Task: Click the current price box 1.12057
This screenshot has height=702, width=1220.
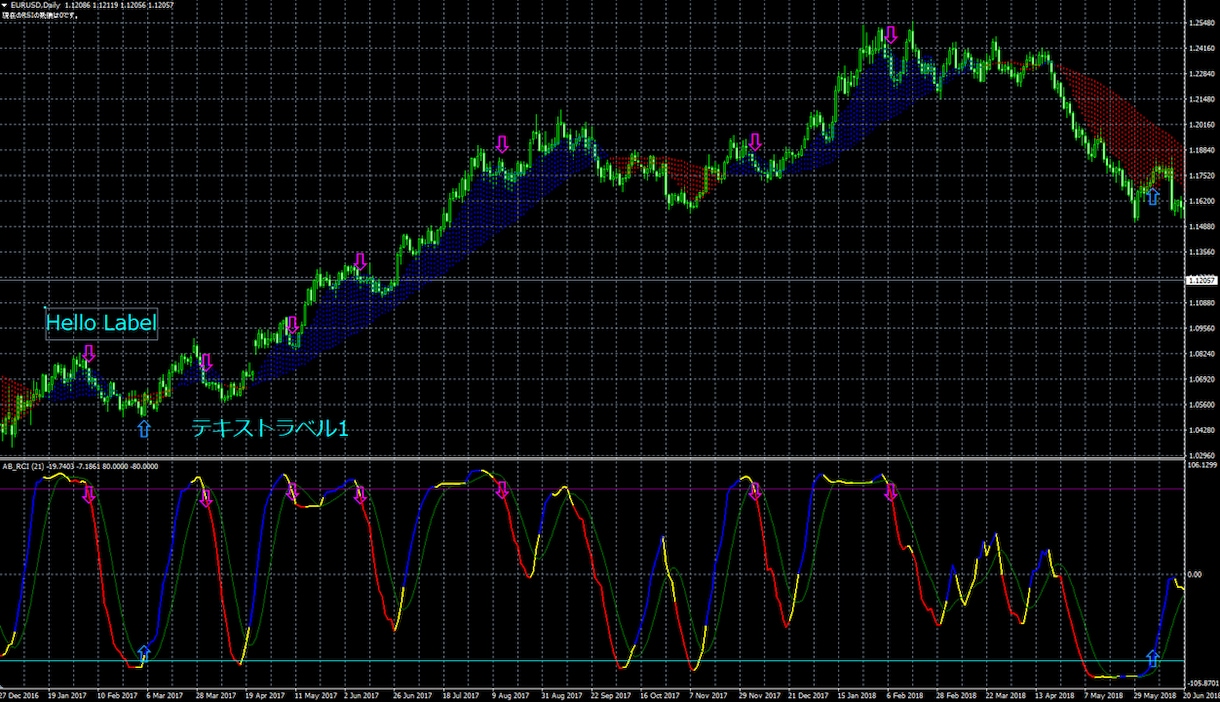Action: (1200, 280)
